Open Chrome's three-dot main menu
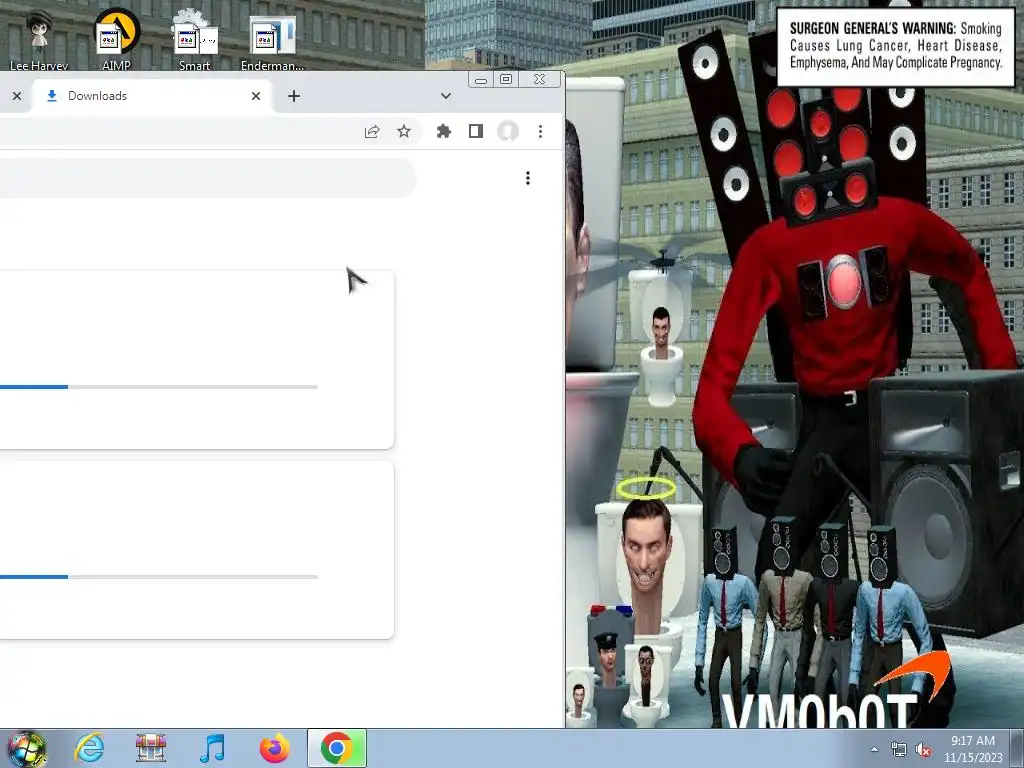Image resolution: width=1024 pixels, height=768 pixels. (x=540, y=132)
